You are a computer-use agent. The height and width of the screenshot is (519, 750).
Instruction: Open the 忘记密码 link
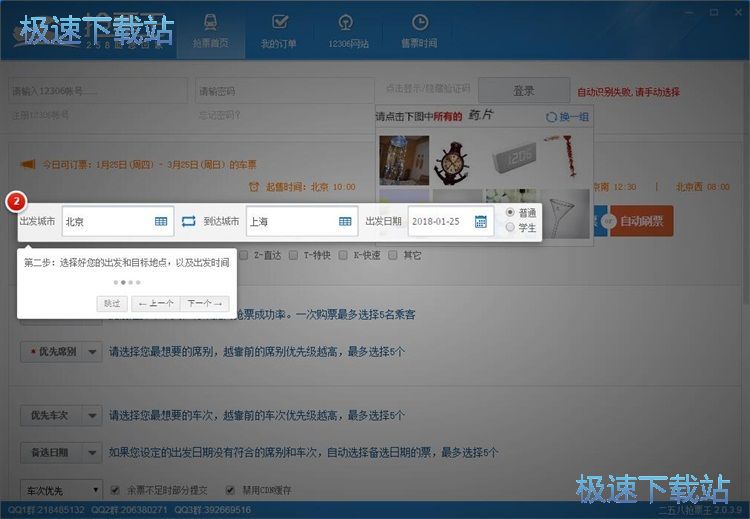pos(220,115)
